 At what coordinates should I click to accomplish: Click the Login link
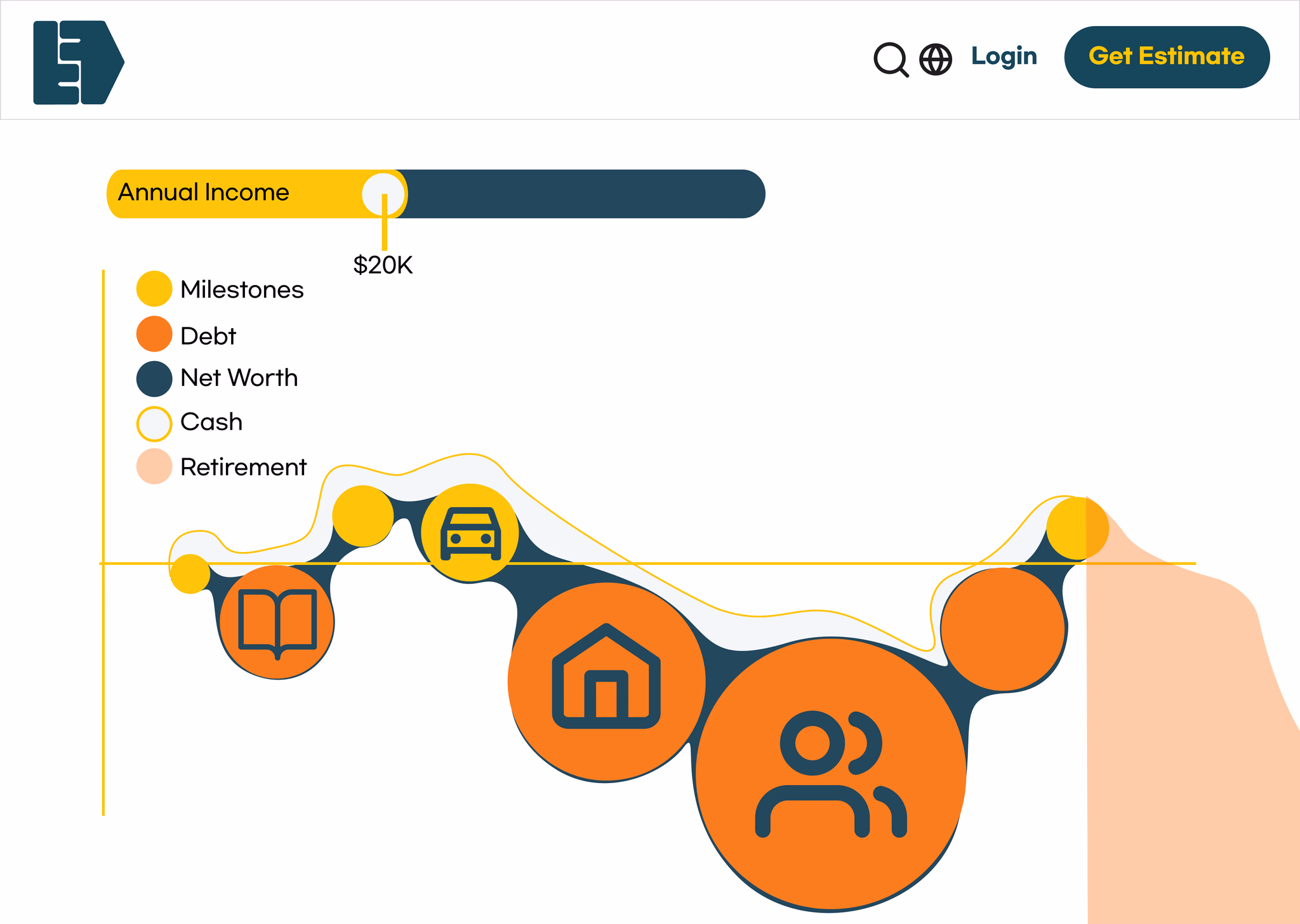pos(1004,57)
